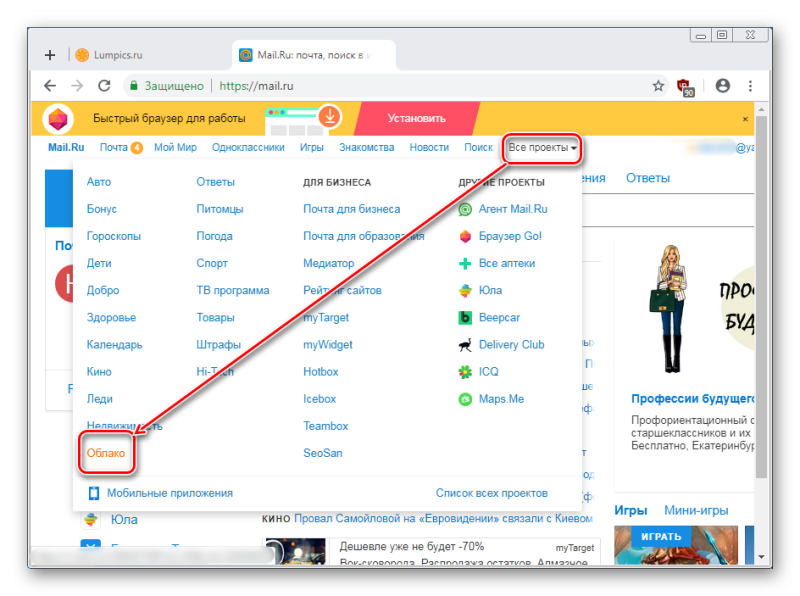The width and height of the screenshot is (800, 596).
Task: Click the download icon in promo banner
Action: [x=330, y=116]
